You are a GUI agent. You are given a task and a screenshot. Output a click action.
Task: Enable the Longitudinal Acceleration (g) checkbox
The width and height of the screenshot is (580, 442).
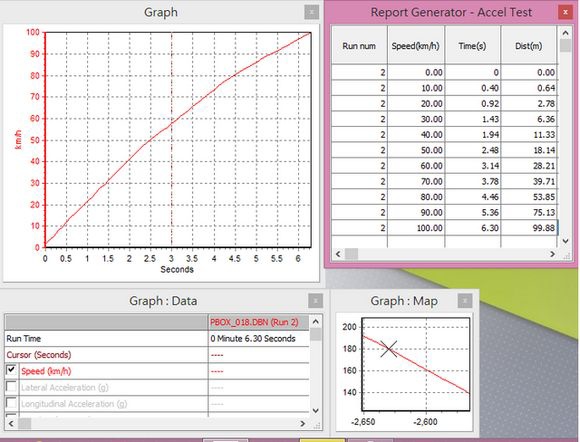point(11,403)
